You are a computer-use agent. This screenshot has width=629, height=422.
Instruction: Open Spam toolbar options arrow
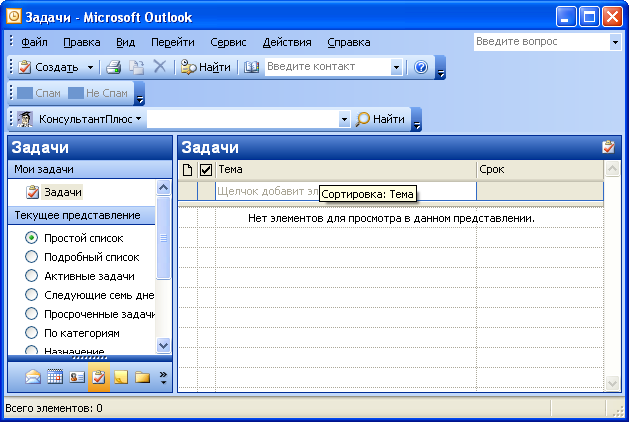tap(140, 93)
